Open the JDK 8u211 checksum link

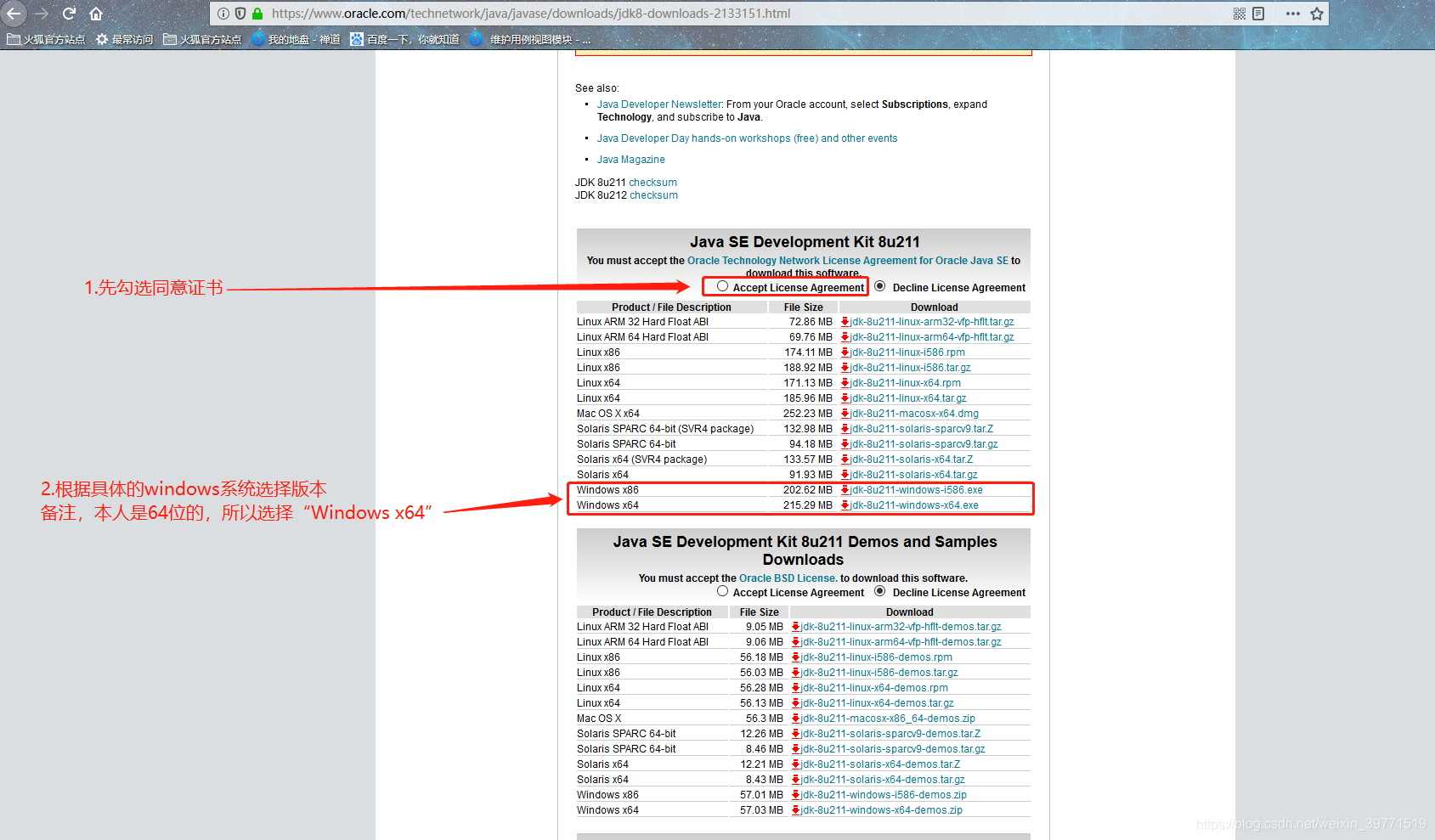pos(653,183)
